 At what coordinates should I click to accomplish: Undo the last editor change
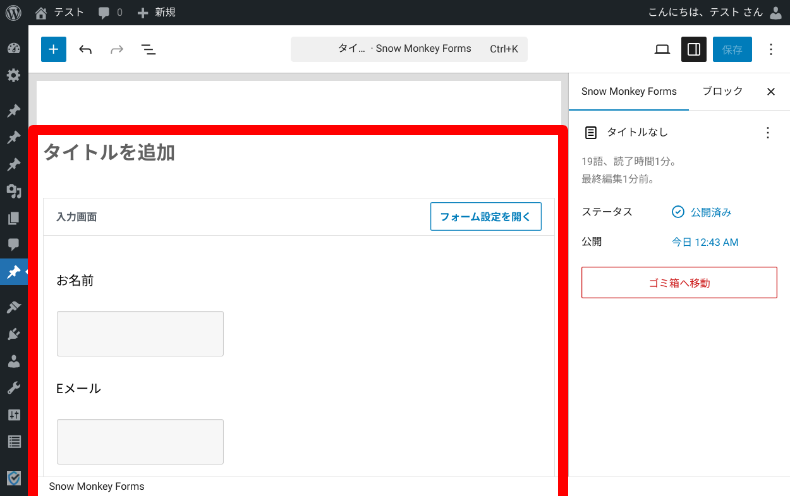(85, 49)
